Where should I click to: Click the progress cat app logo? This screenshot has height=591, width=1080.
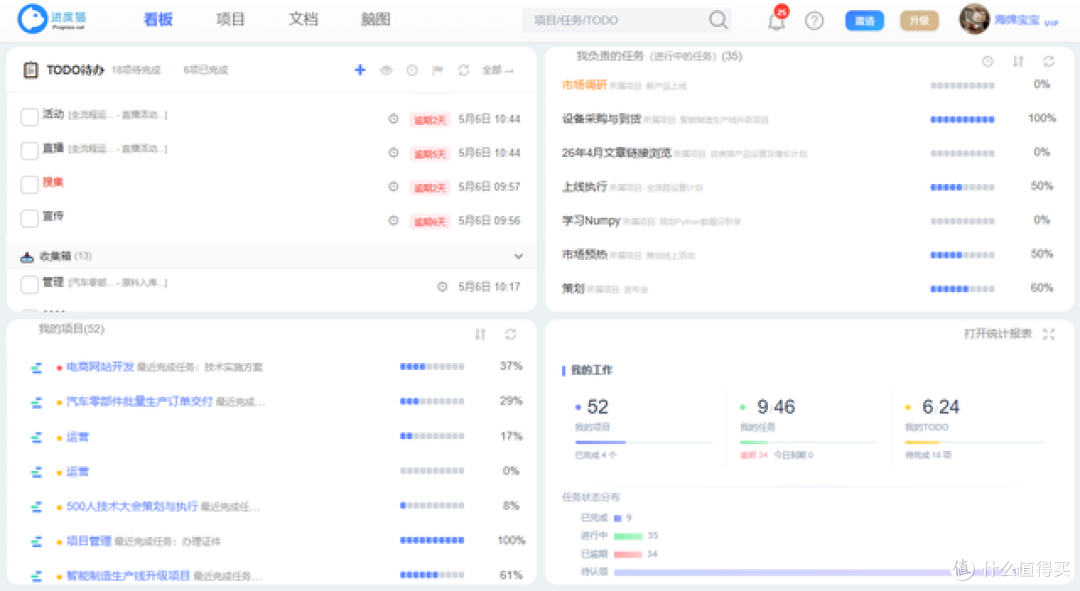[x=52, y=19]
